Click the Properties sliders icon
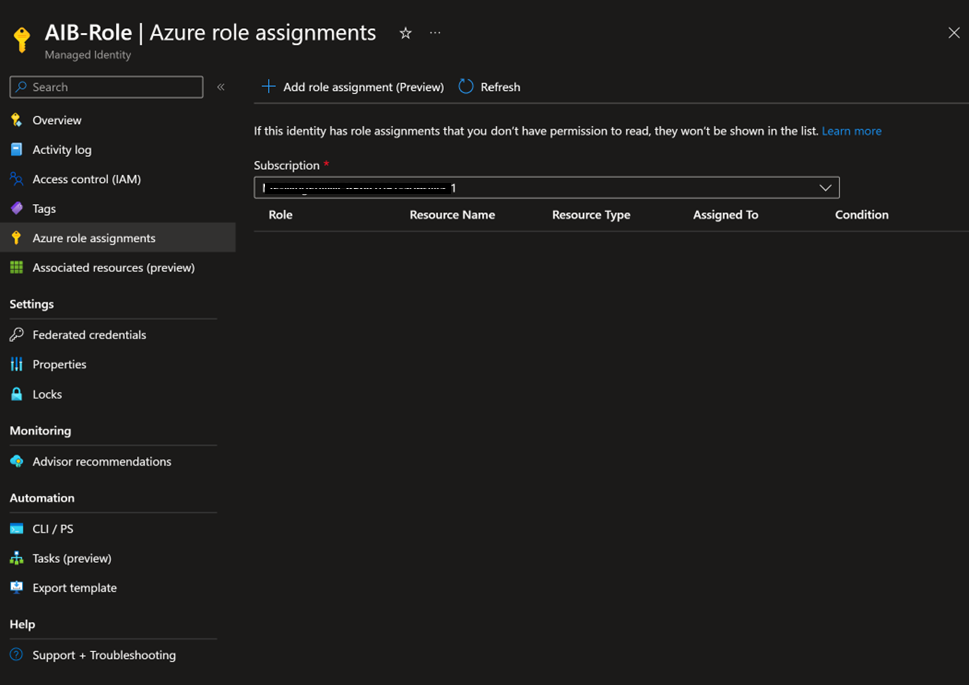 [17, 364]
